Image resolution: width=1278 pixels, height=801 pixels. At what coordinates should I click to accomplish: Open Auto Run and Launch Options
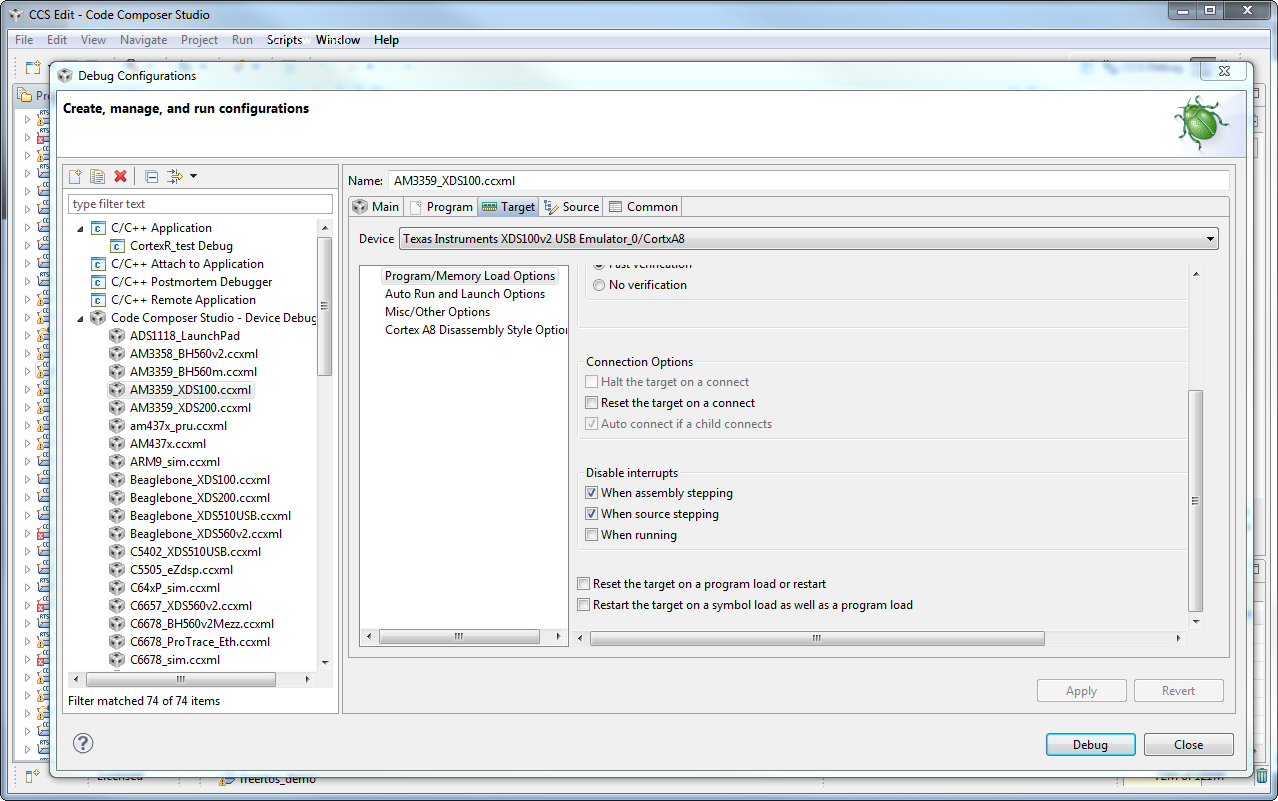point(465,294)
